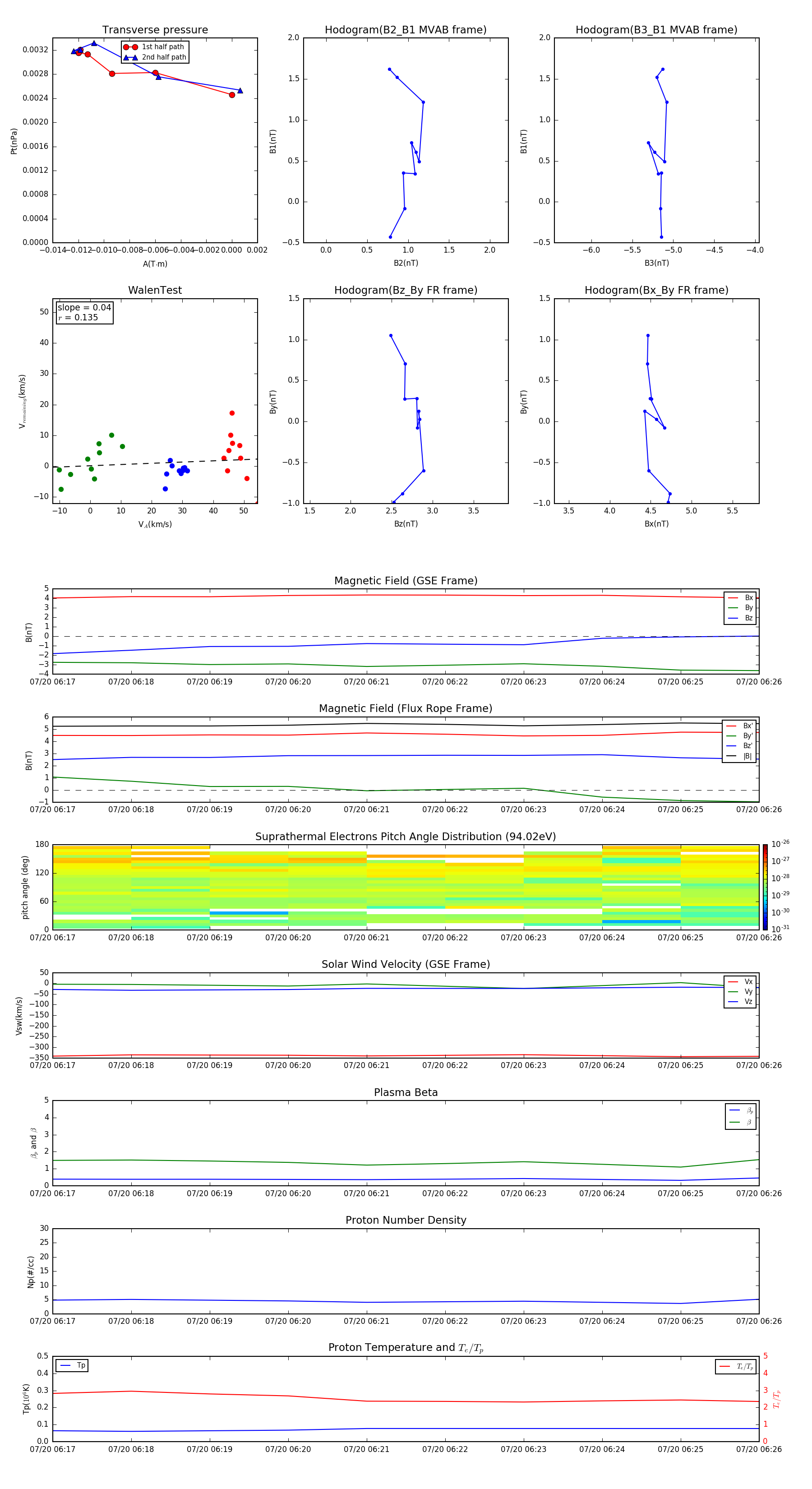812x1489 pixels.
Task: Click the βp legend entry in Plasma Beta
Action: tap(741, 1110)
